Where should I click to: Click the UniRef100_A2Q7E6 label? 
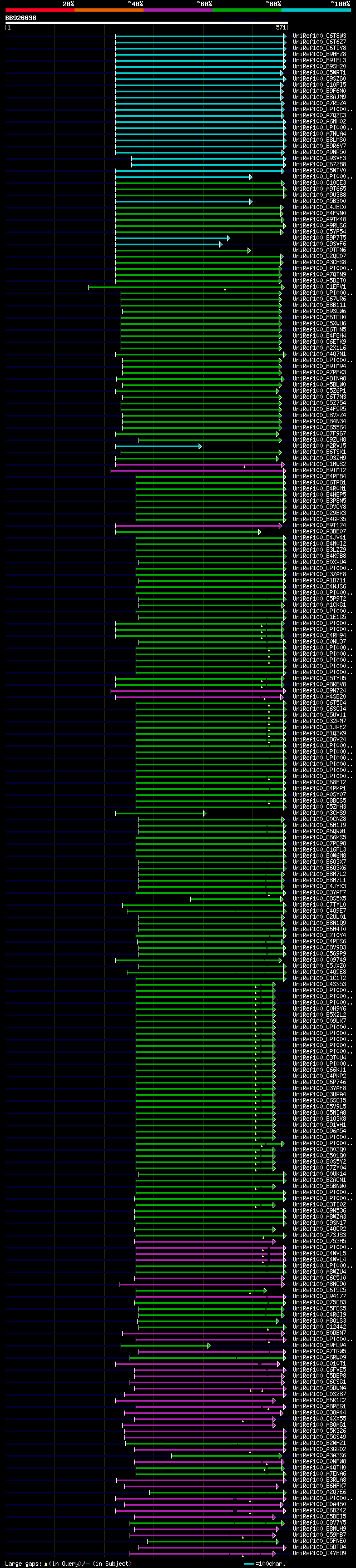point(319,1492)
